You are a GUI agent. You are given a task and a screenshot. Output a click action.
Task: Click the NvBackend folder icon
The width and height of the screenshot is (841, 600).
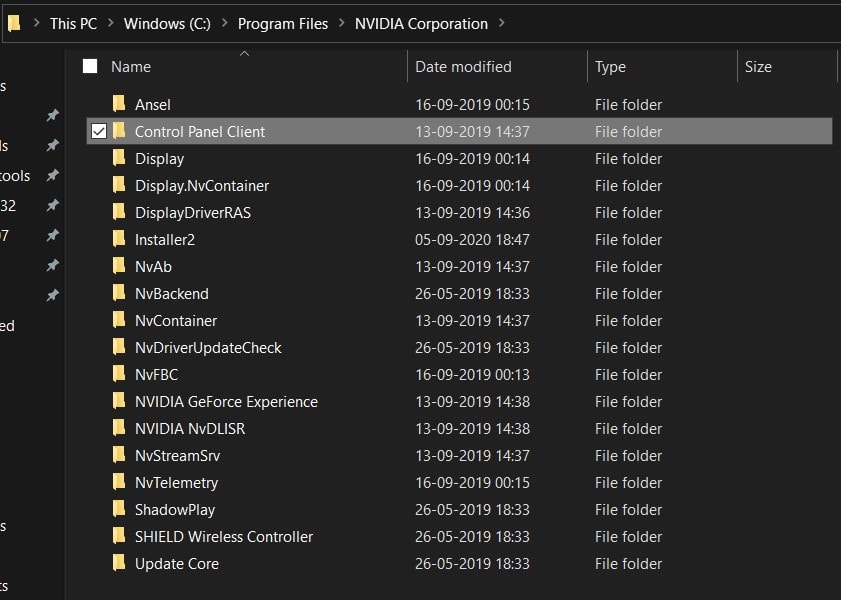click(119, 292)
